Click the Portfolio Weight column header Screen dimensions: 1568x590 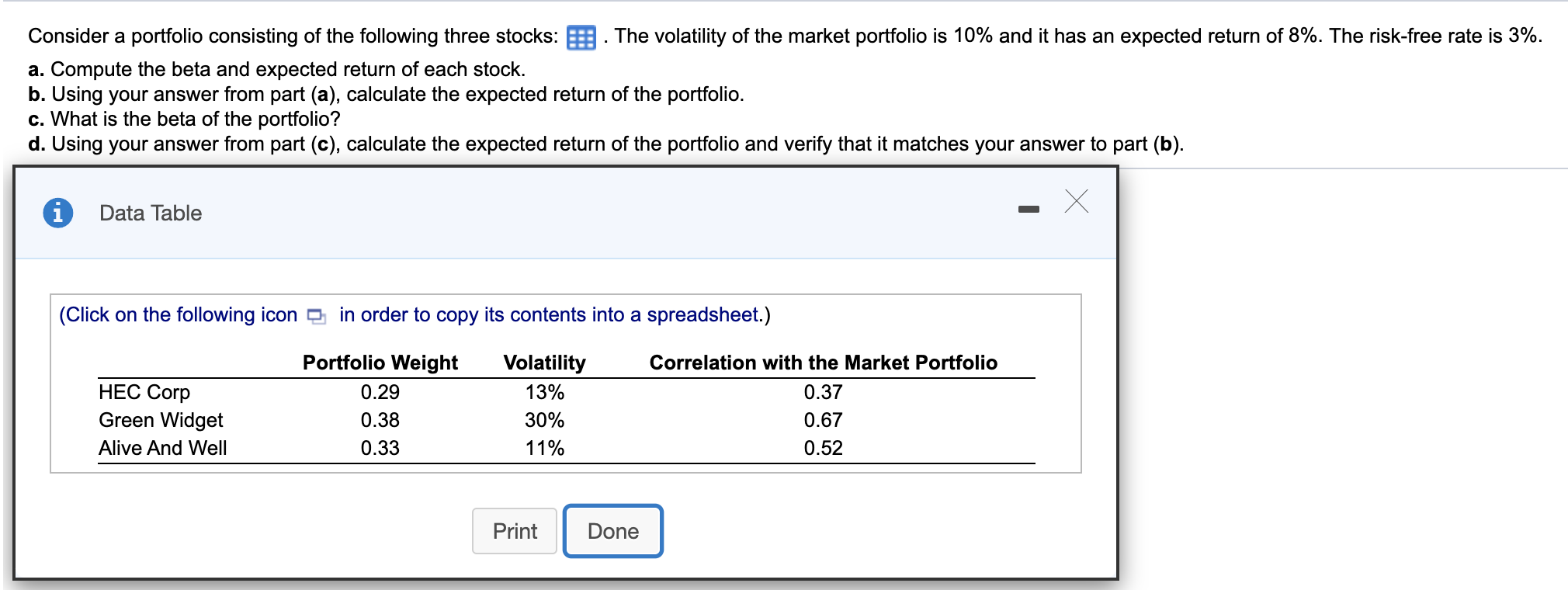pos(380,362)
